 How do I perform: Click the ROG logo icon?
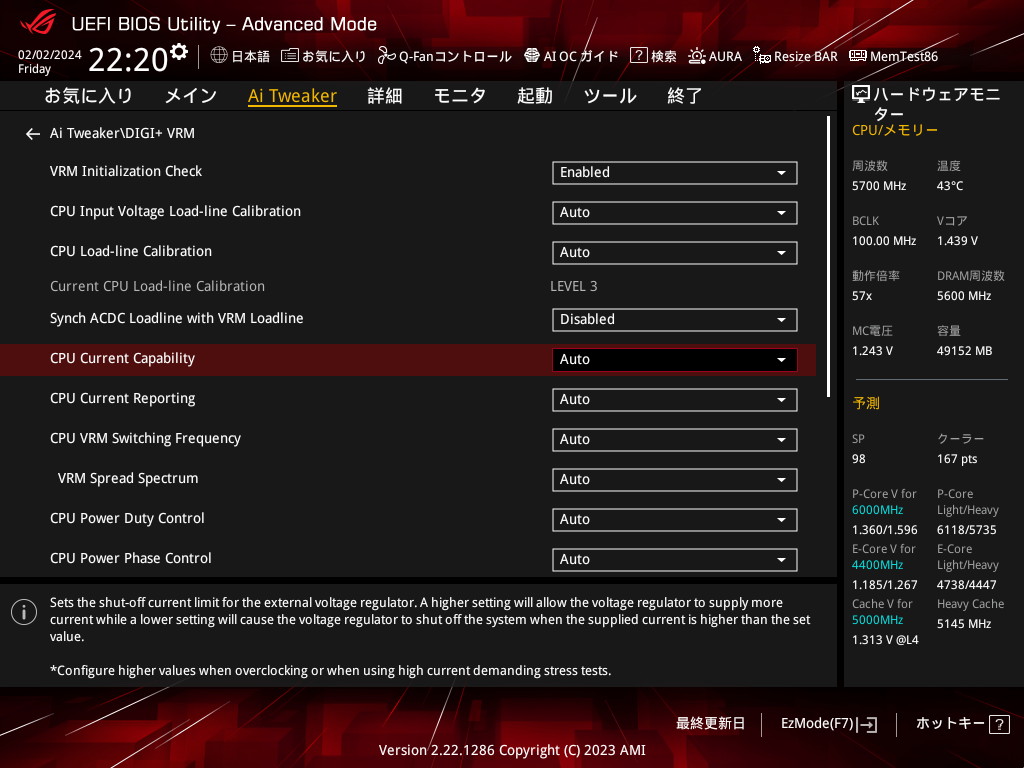(x=38, y=23)
